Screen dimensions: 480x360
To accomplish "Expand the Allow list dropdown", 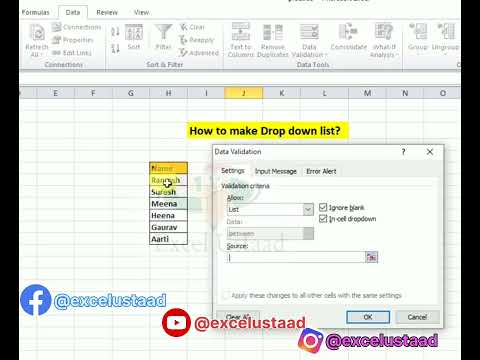I will click(308, 209).
